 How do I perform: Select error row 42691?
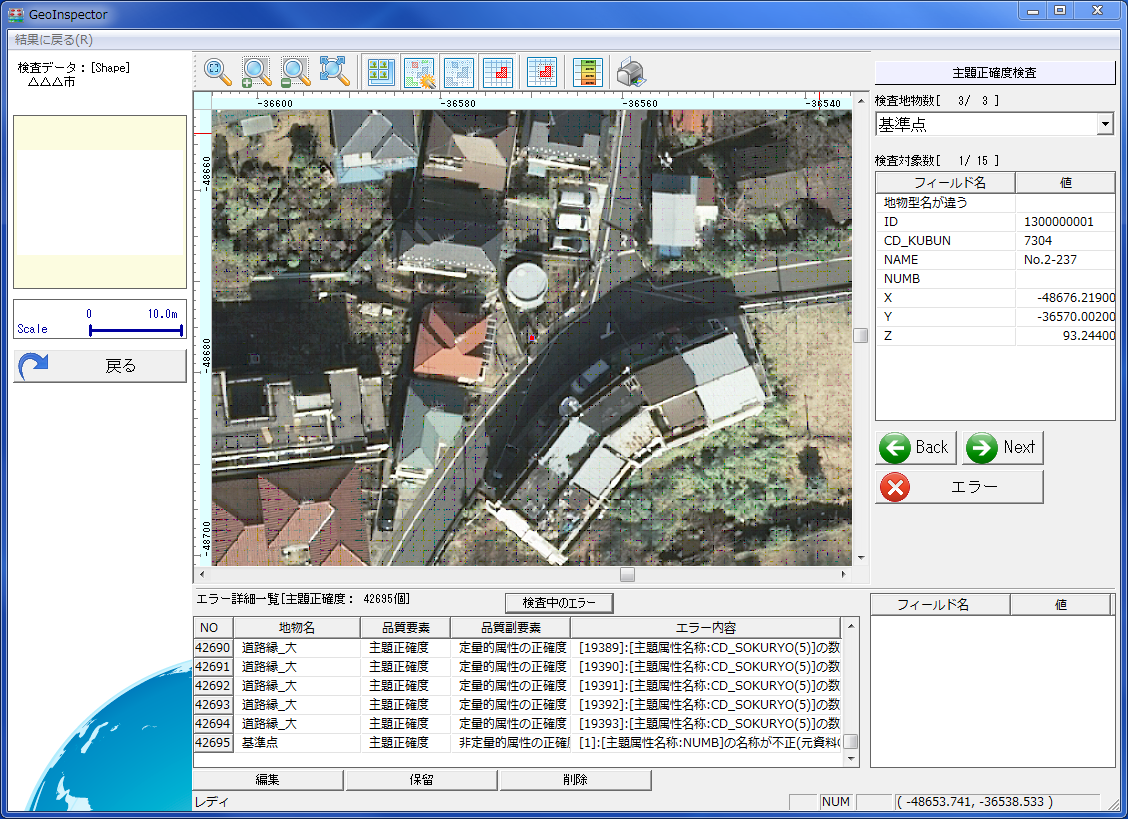coord(517,667)
